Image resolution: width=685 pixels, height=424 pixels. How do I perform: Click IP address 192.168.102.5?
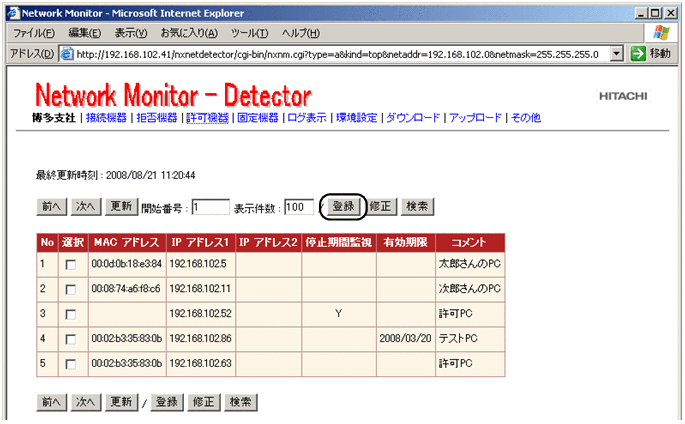(x=198, y=264)
